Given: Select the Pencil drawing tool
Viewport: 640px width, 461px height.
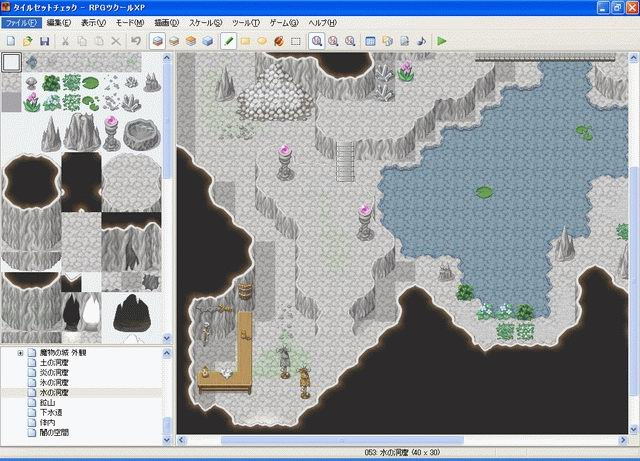Looking at the screenshot, I should point(228,41).
